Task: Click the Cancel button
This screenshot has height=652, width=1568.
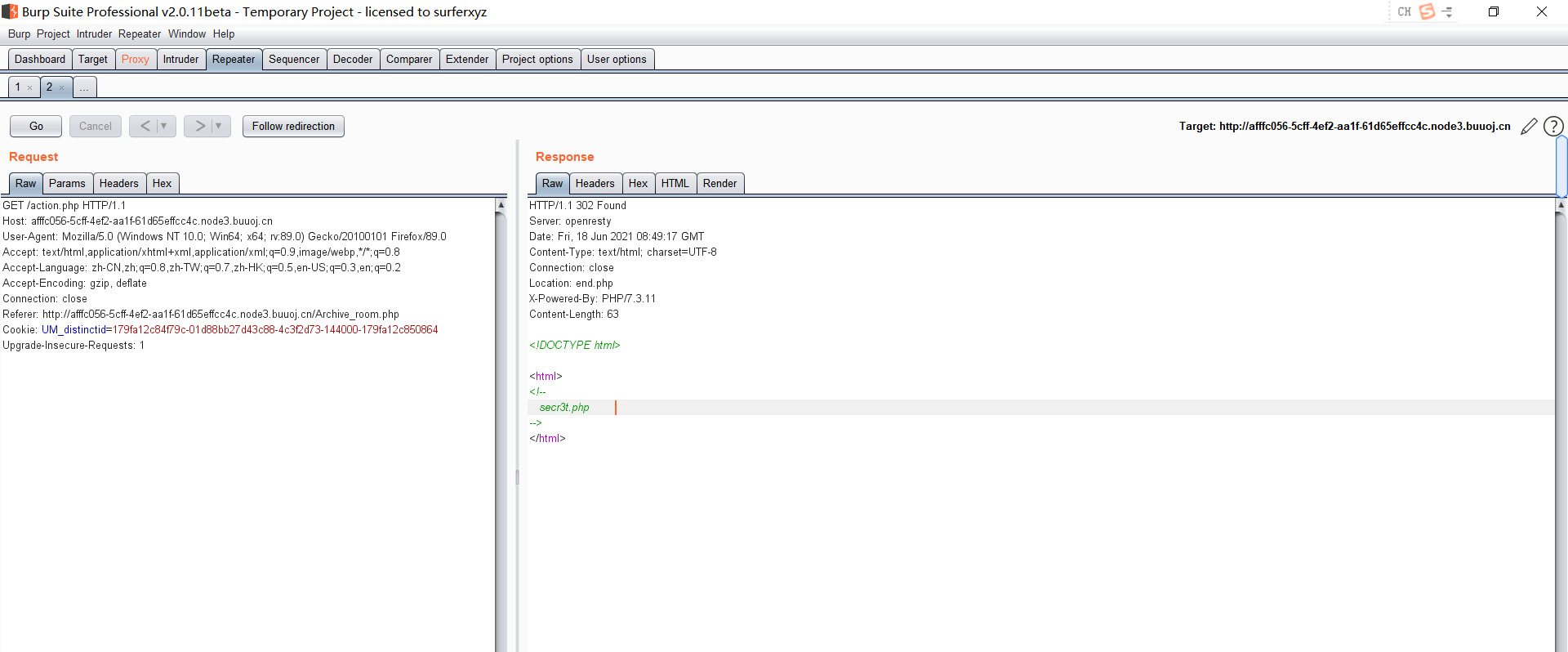Action: tap(96, 126)
